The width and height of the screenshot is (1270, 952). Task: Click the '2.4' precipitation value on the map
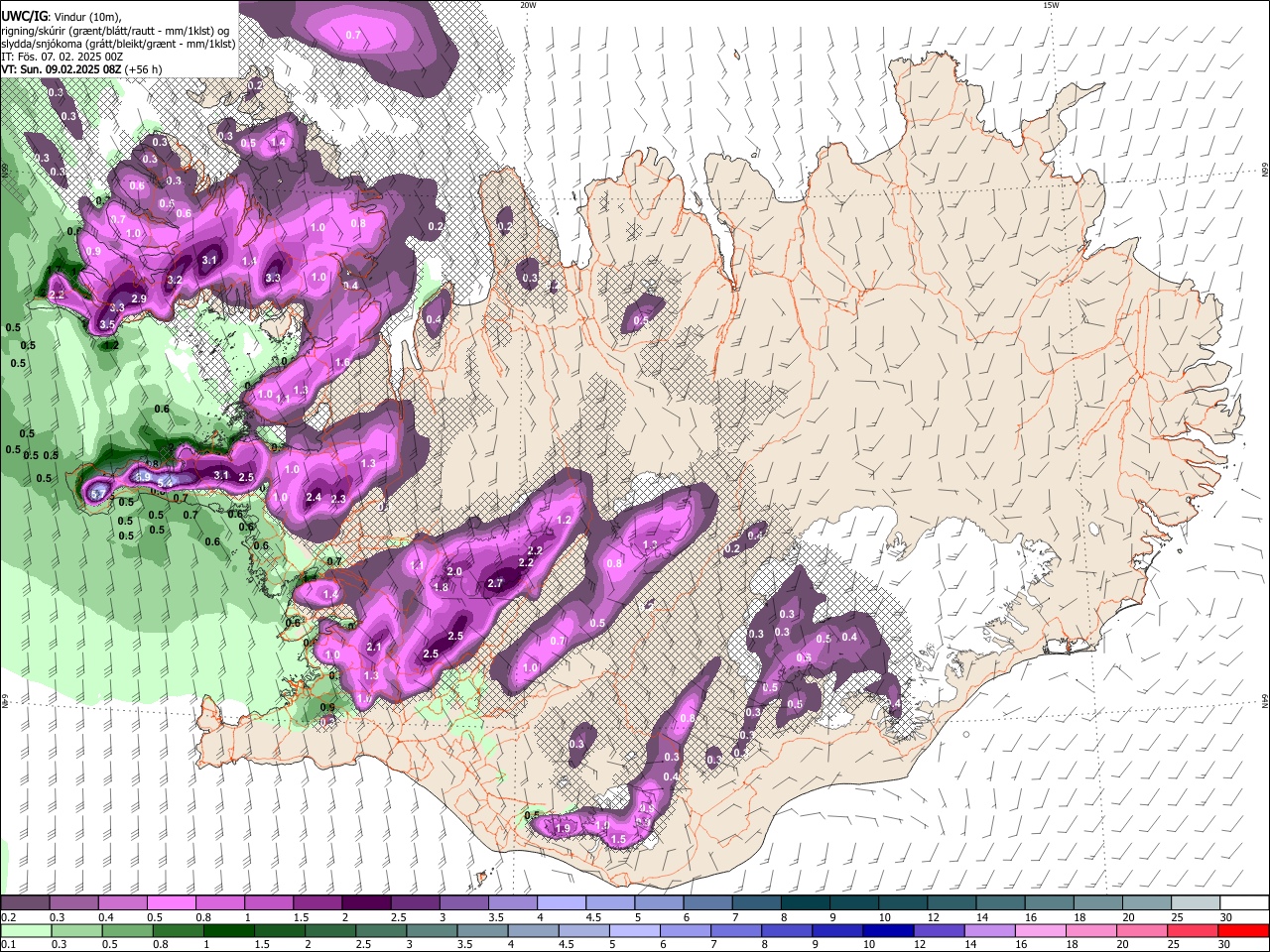(314, 498)
